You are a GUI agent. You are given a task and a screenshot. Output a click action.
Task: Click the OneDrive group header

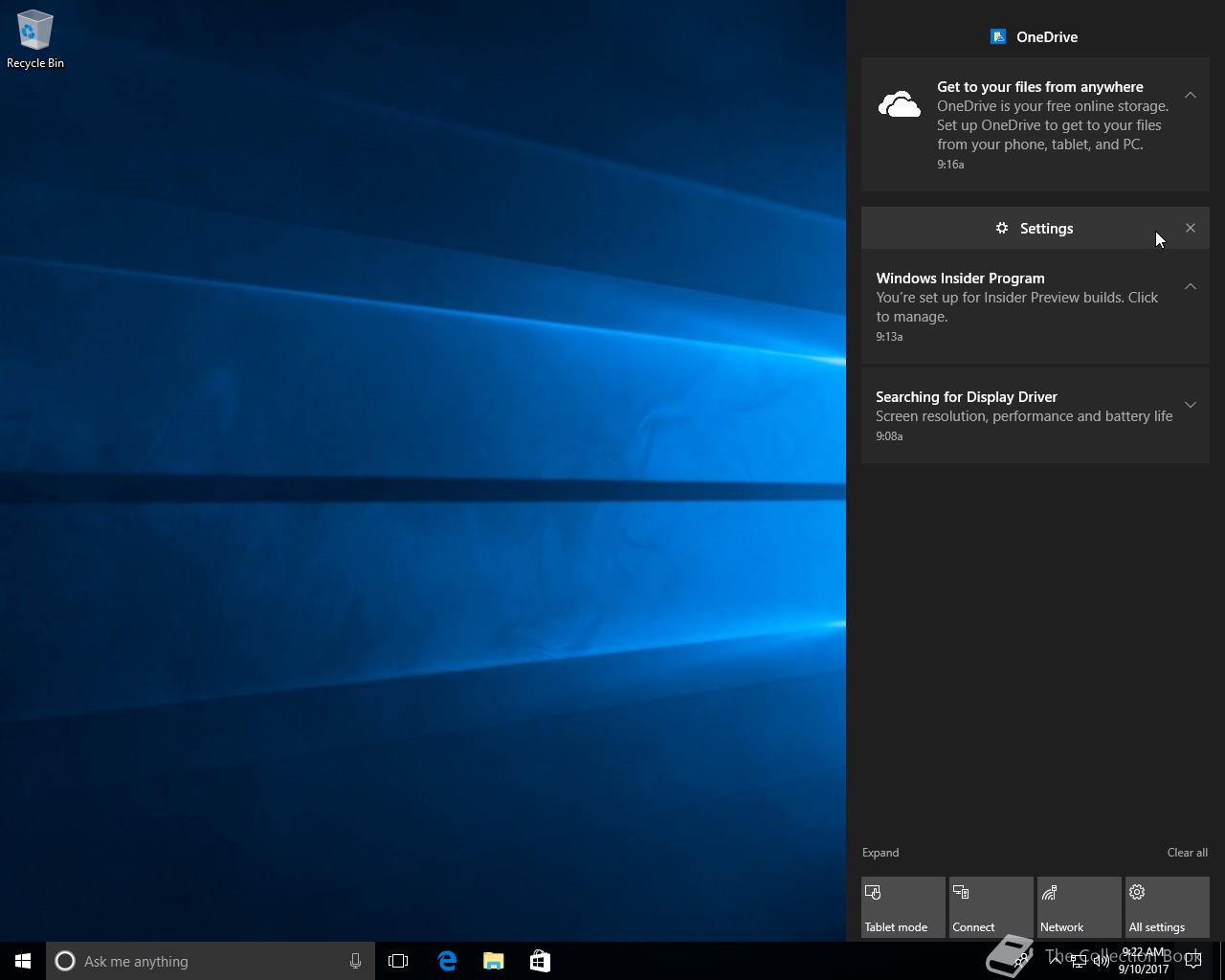coord(1035,36)
